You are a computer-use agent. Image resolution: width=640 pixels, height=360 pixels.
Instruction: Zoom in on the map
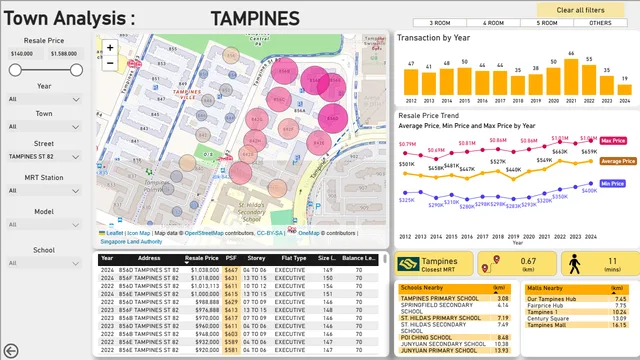[x=110, y=48]
